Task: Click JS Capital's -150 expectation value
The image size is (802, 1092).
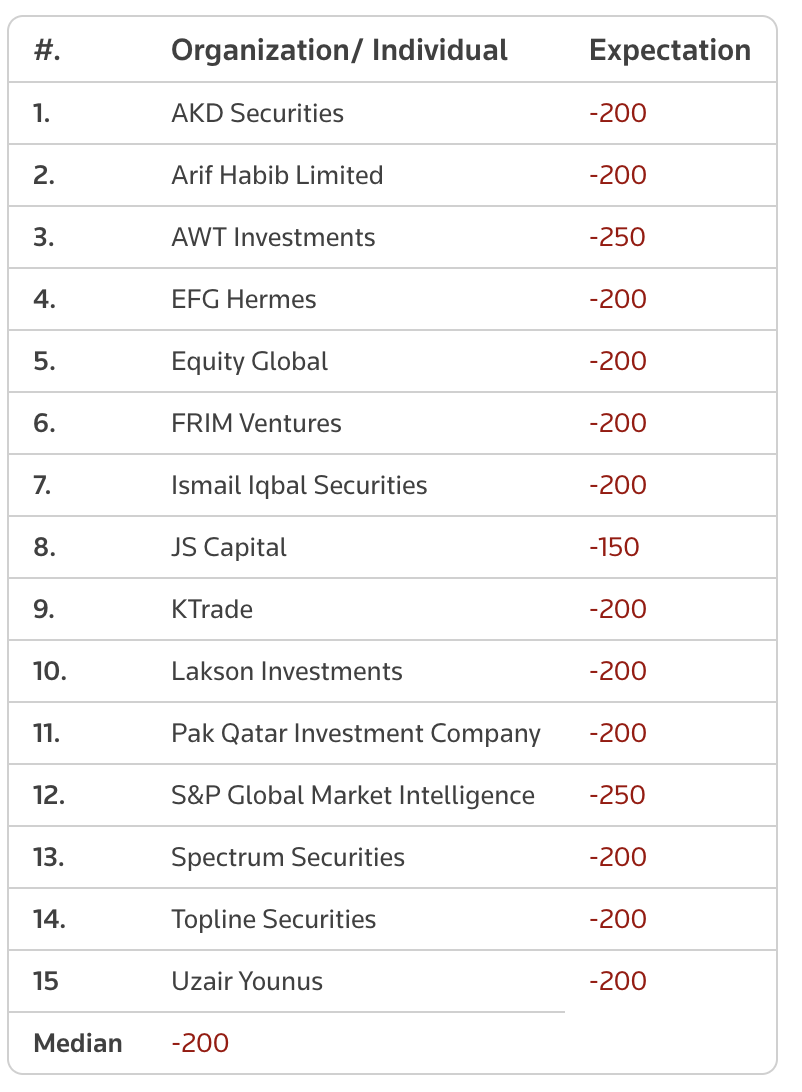Action: pos(614,547)
